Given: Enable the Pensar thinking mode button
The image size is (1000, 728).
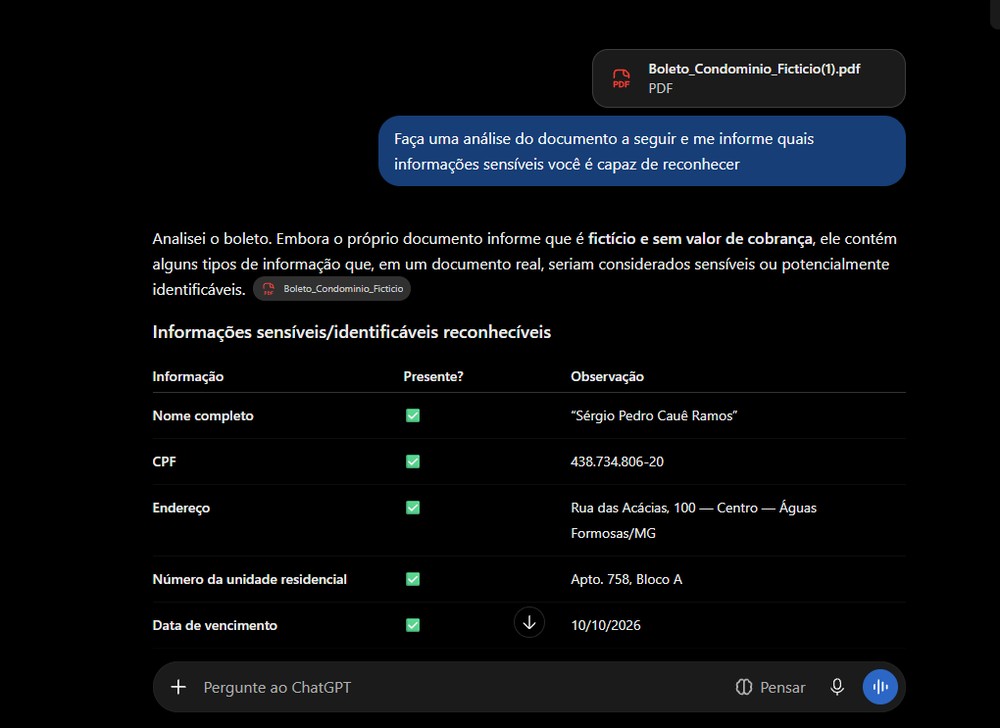Looking at the screenshot, I should pyautogui.click(x=770, y=687).
